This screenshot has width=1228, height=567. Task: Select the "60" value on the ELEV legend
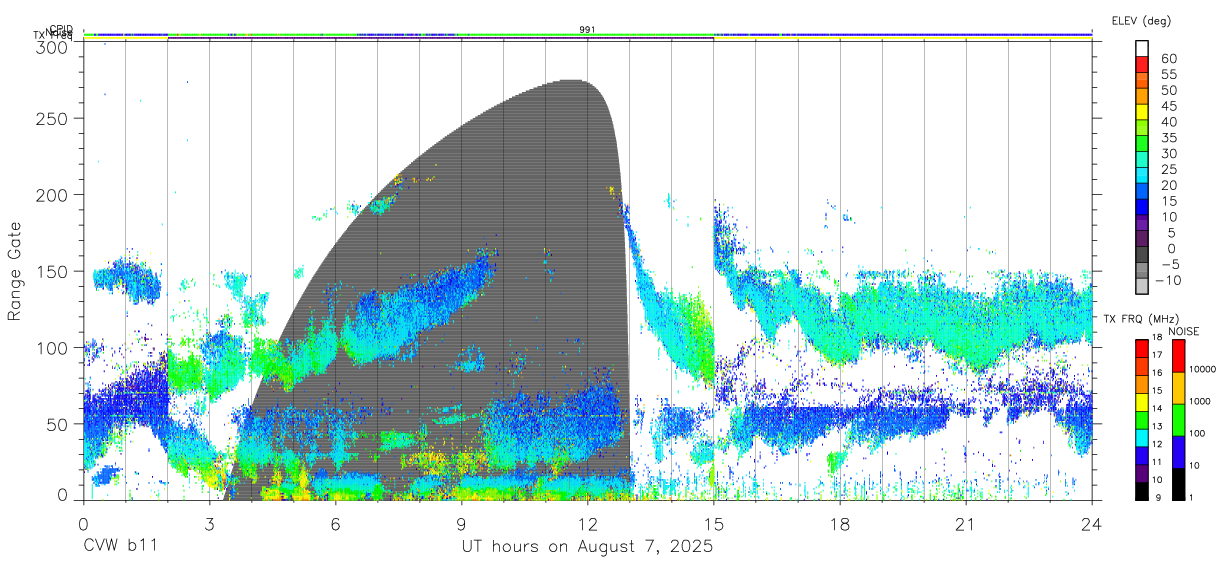point(1168,58)
